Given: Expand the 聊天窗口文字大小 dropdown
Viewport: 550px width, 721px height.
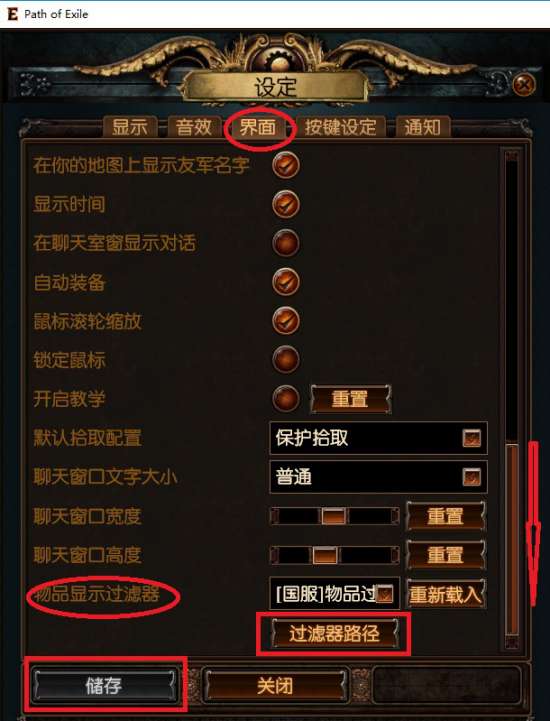Looking at the screenshot, I should click(378, 477).
